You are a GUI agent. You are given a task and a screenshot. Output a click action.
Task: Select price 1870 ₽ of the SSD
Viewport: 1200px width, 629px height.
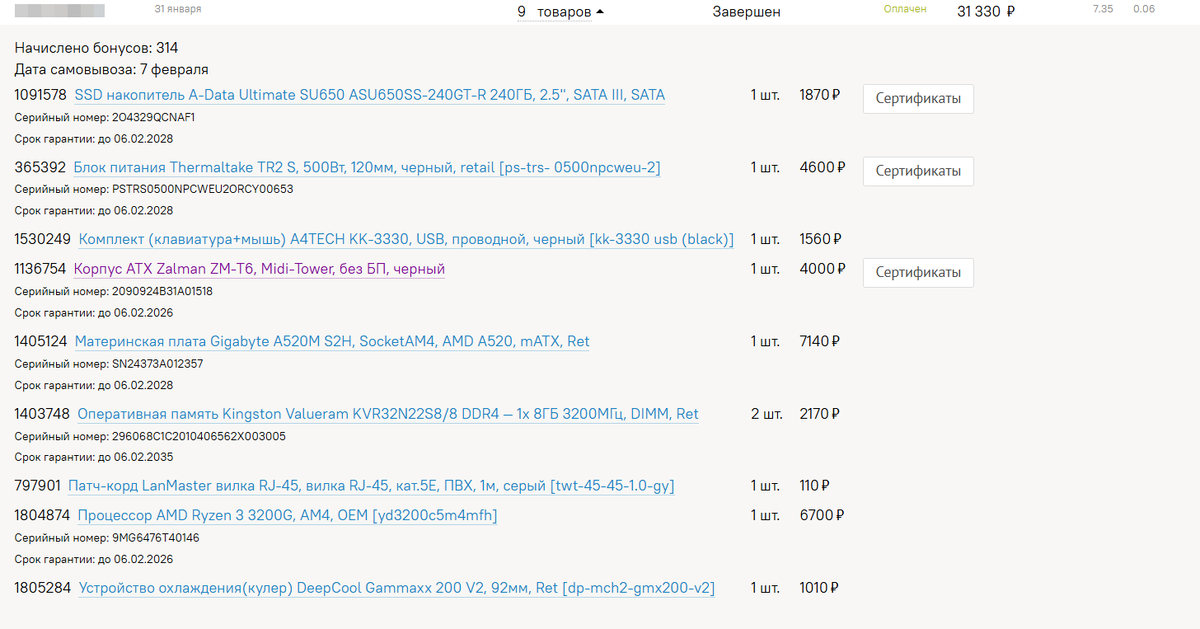(x=820, y=95)
